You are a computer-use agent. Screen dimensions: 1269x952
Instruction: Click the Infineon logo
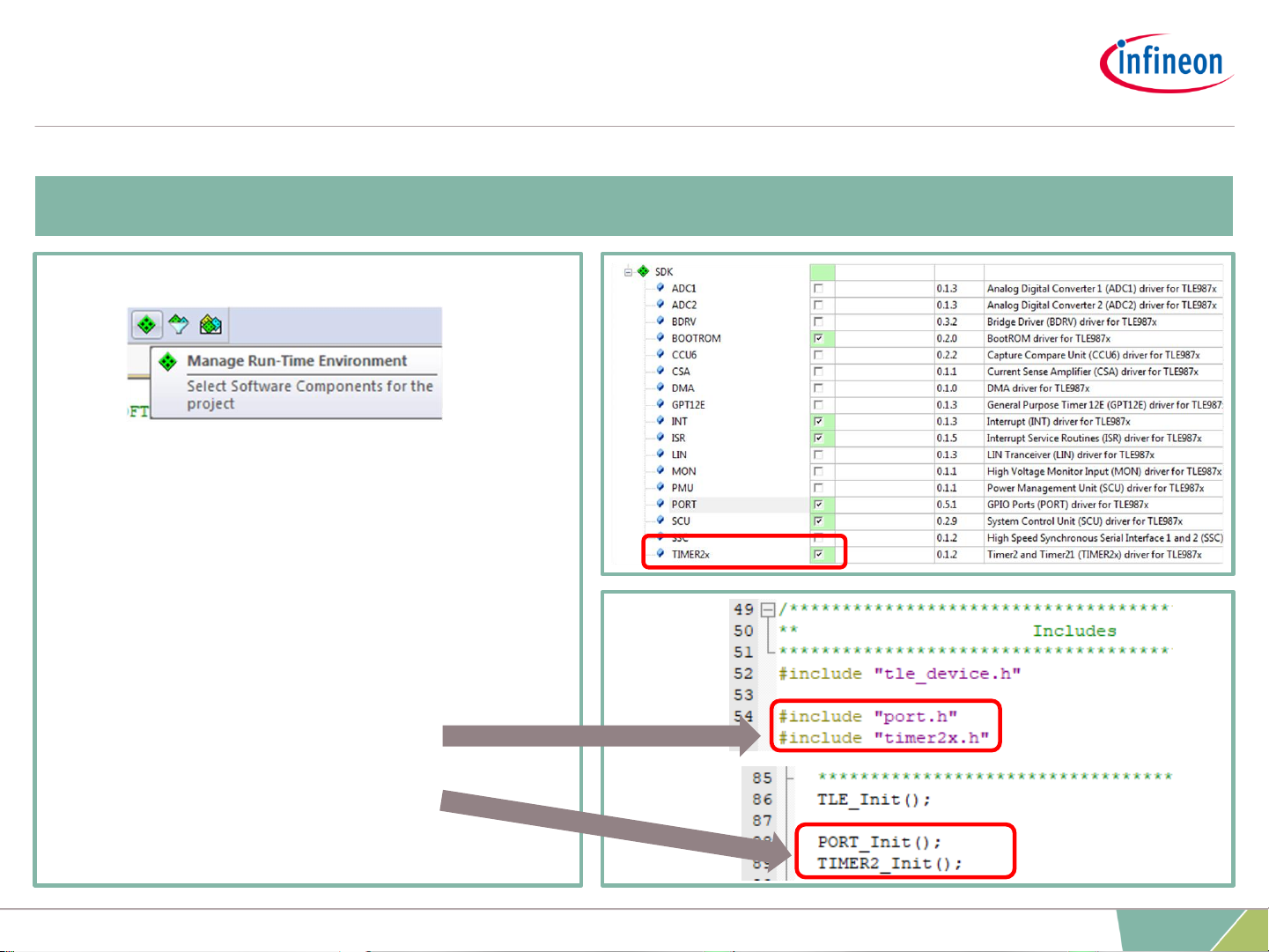coord(1167,63)
